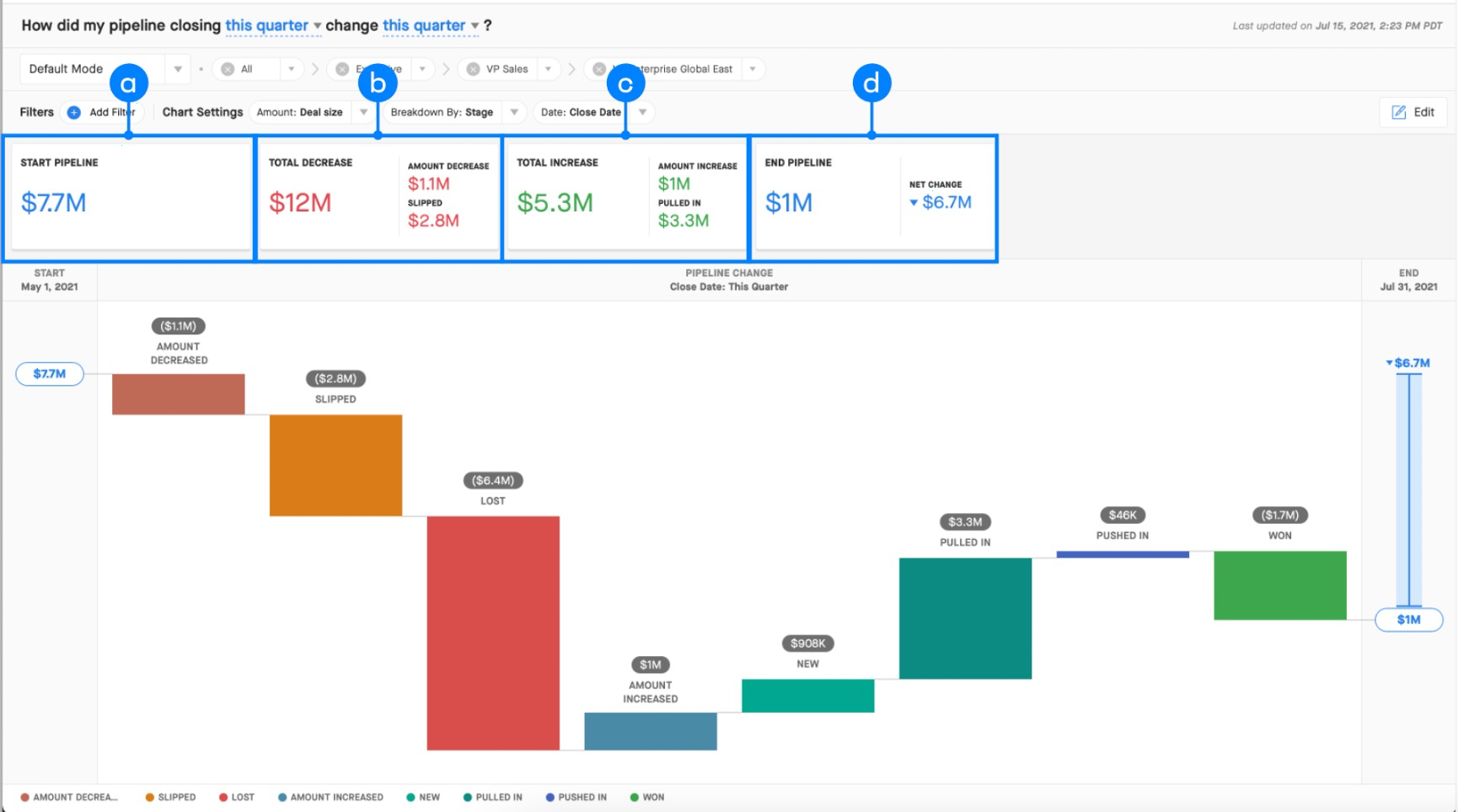Toggle the Won legend item
This screenshot has height=812, width=1458.
click(x=647, y=797)
